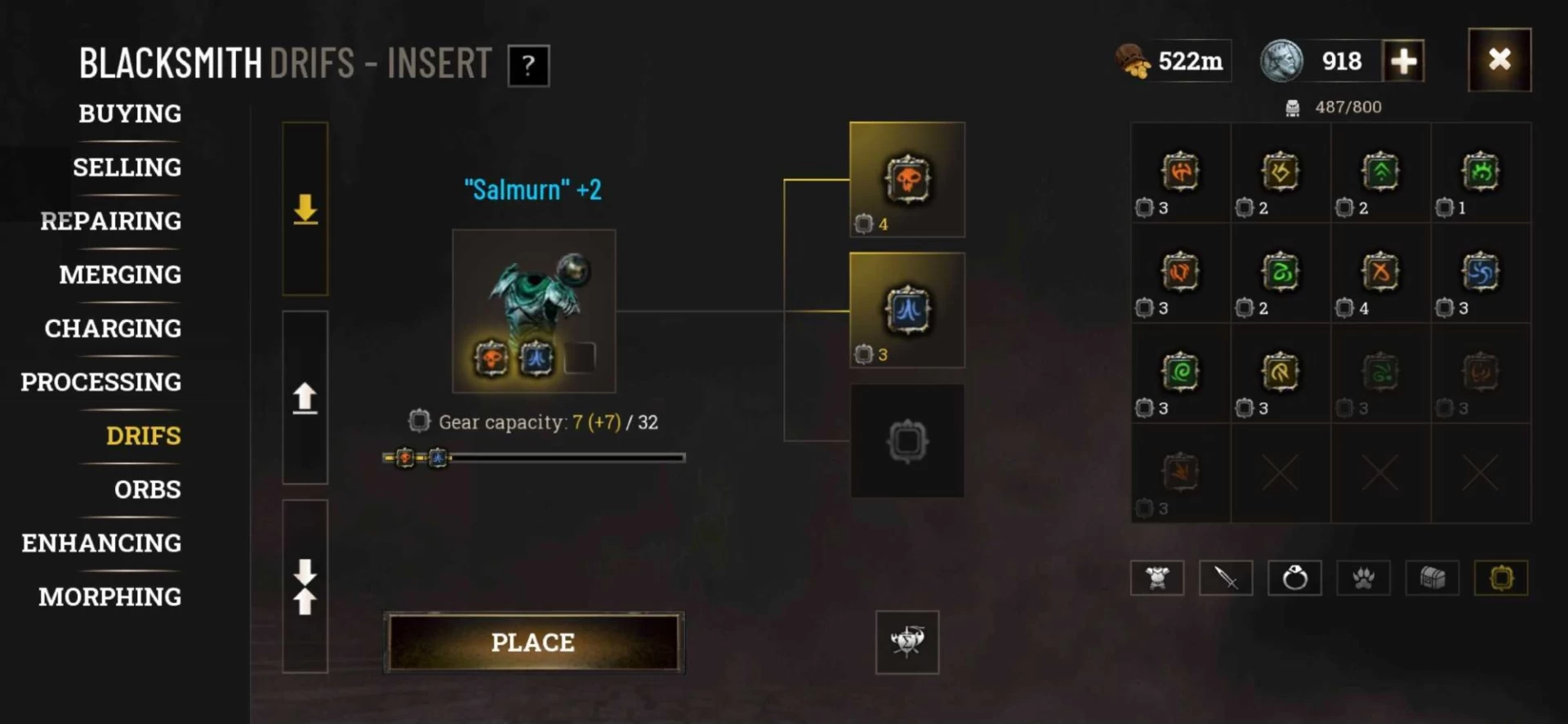1568x724 pixels.
Task: Open the MERGING menu section
Action: (120, 275)
